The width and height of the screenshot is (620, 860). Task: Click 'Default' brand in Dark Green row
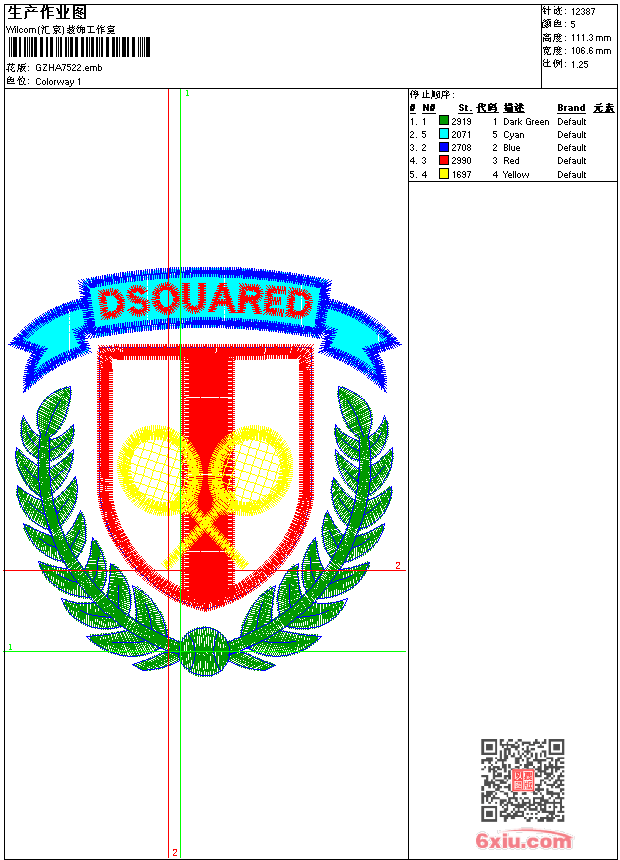pyautogui.click(x=571, y=122)
